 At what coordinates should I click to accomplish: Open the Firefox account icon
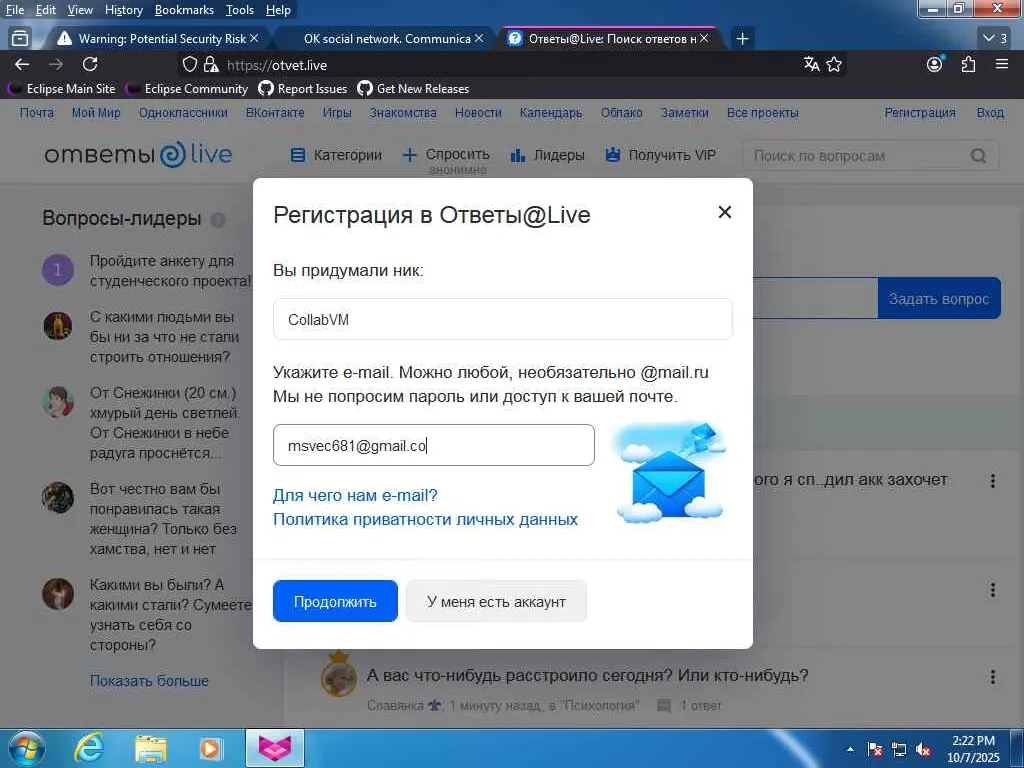935,64
